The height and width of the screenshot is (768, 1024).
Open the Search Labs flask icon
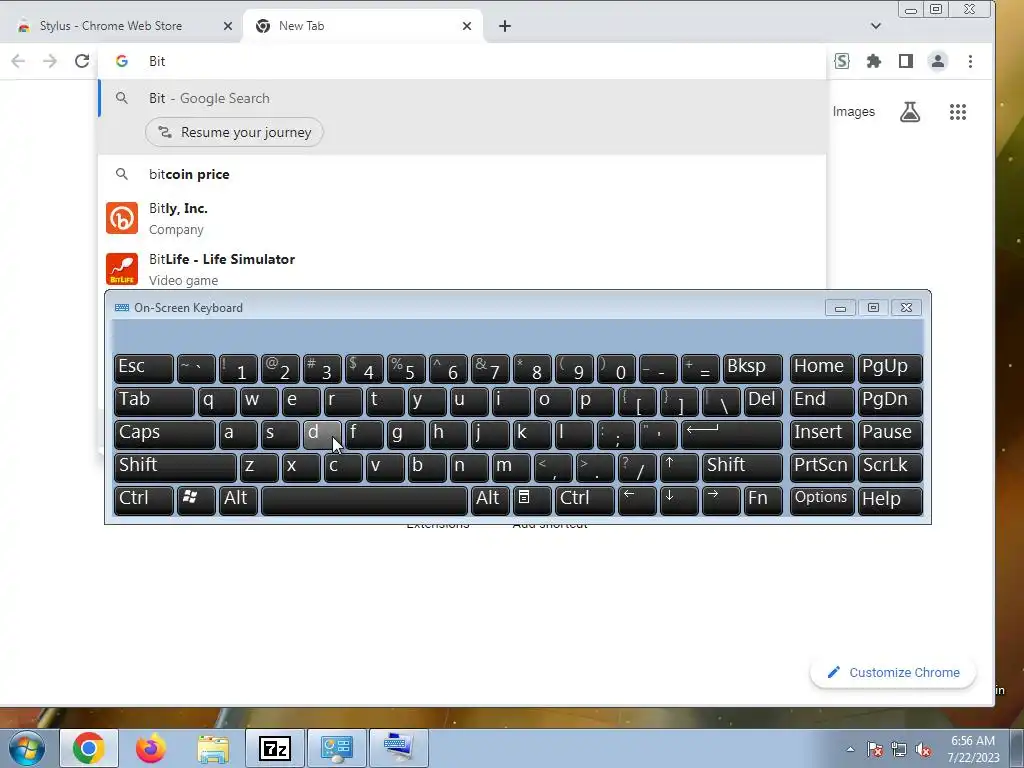pyautogui.click(x=910, y=112)
